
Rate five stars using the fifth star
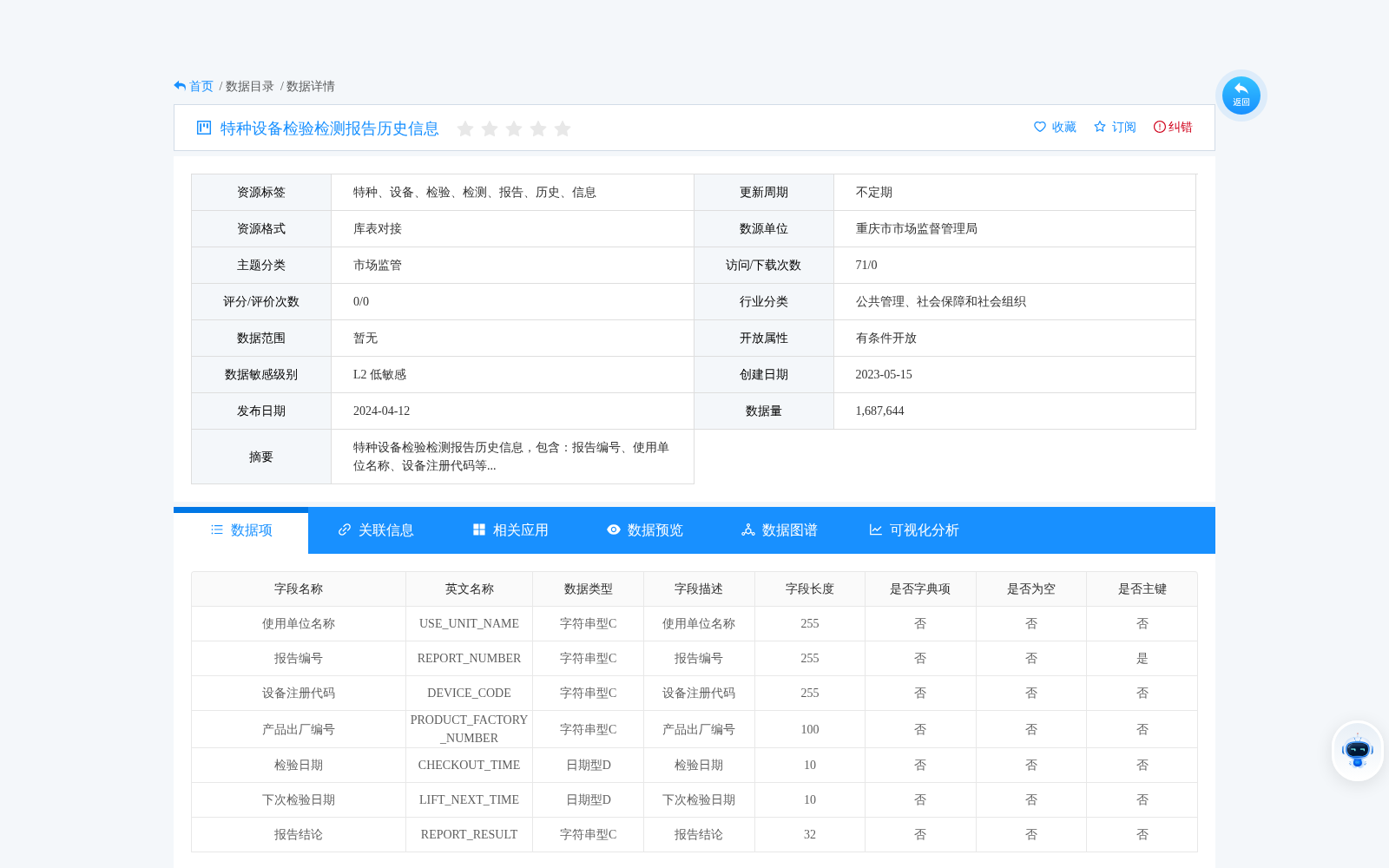(x=563, y=128)
